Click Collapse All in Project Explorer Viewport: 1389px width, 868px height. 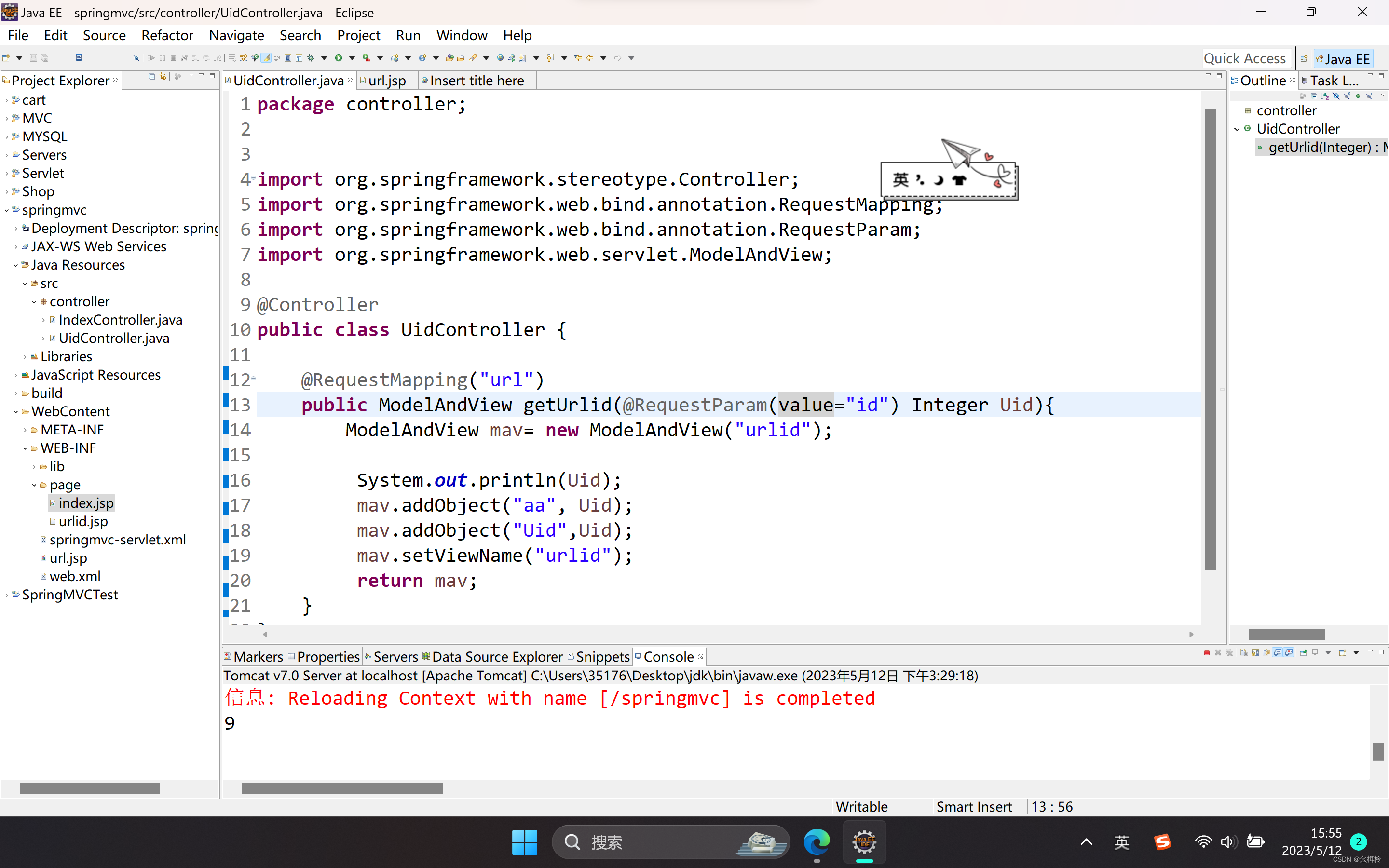[151, 76]
